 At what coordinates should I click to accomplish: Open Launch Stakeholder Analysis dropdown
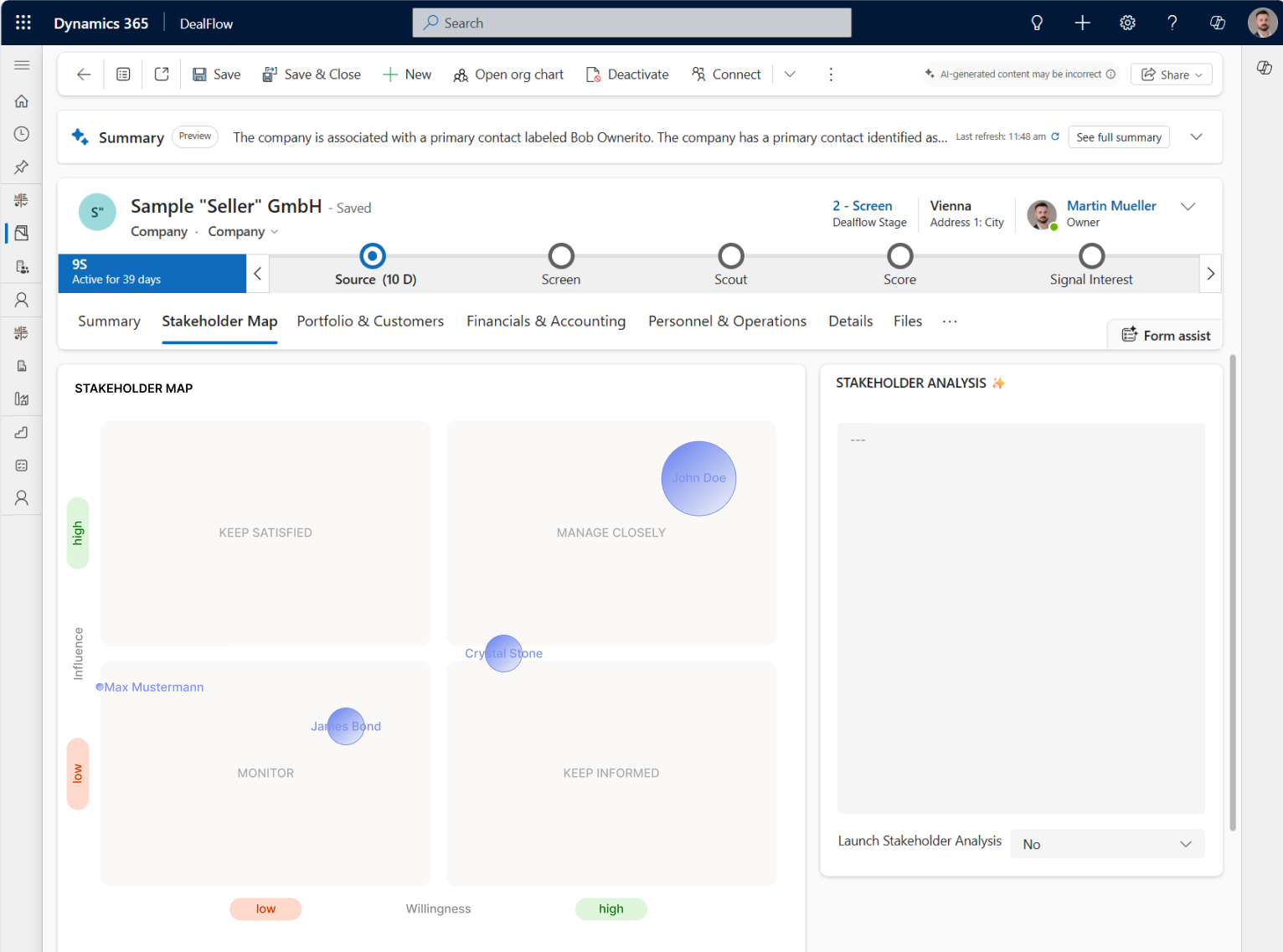(1107, 844)
